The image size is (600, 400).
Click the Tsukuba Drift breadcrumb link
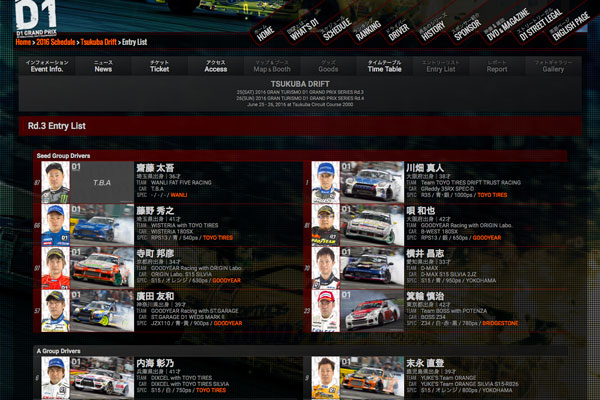tap(99, 44)
